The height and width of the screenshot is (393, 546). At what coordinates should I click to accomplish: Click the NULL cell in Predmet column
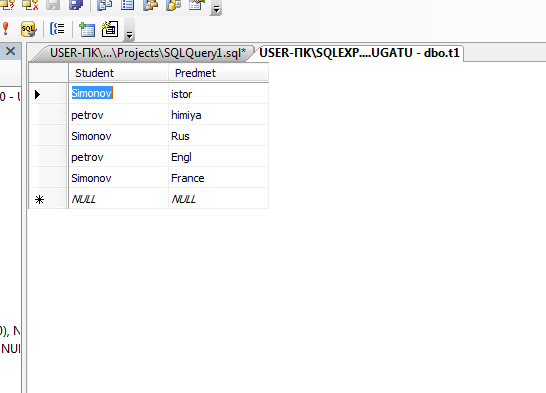click(218, 199)
